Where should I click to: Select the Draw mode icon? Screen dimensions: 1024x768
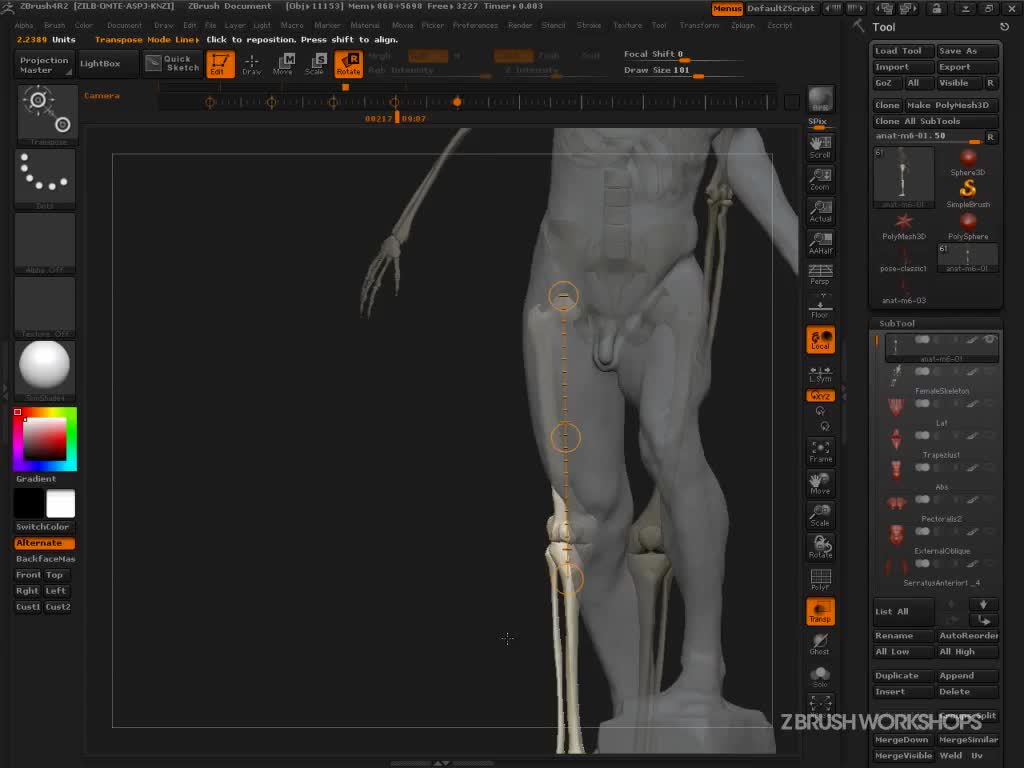pos(251,64)
